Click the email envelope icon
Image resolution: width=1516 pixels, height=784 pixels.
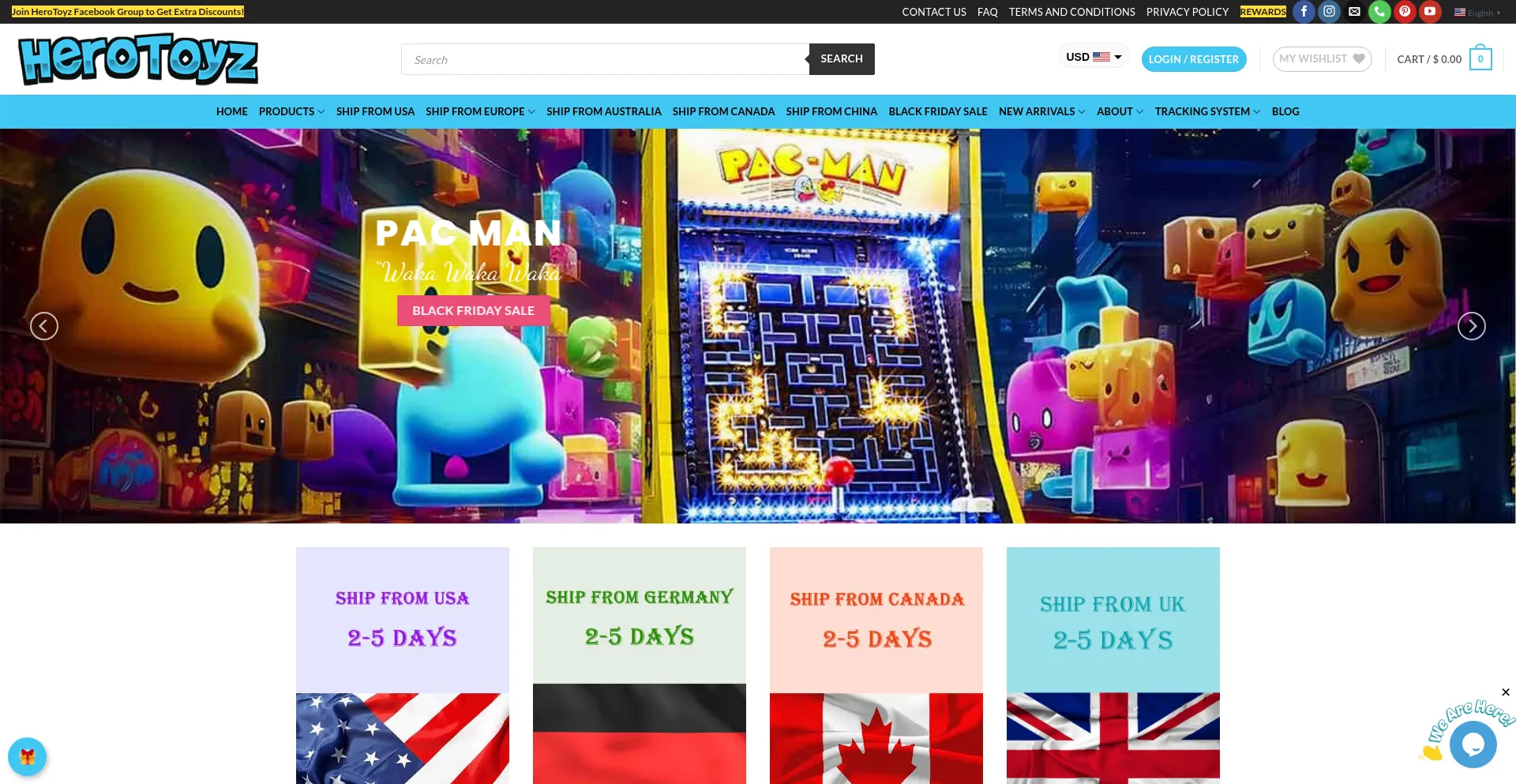1354,12
